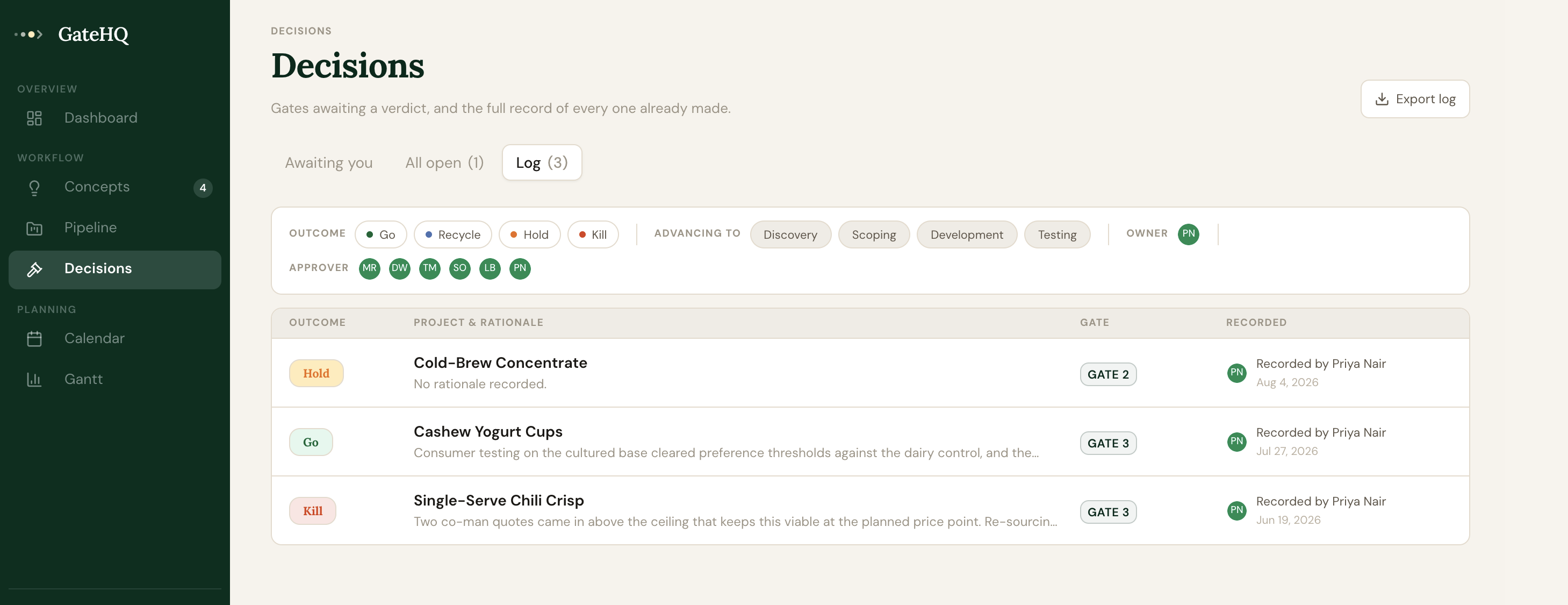This screenshot has height=605, width=1568.
Task: Open Dashboard from the sidebar
Action: pyautogui.click(x=115, y=118)
